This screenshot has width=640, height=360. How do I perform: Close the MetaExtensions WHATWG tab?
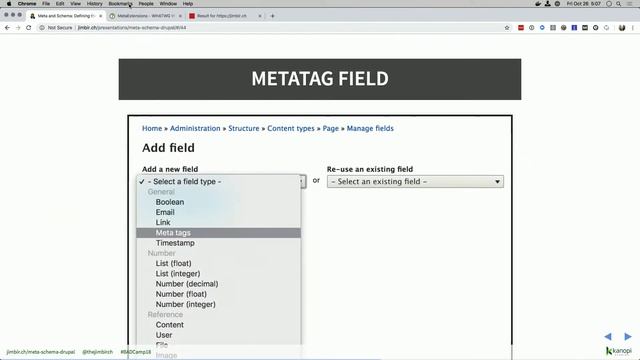coord(180,16)
